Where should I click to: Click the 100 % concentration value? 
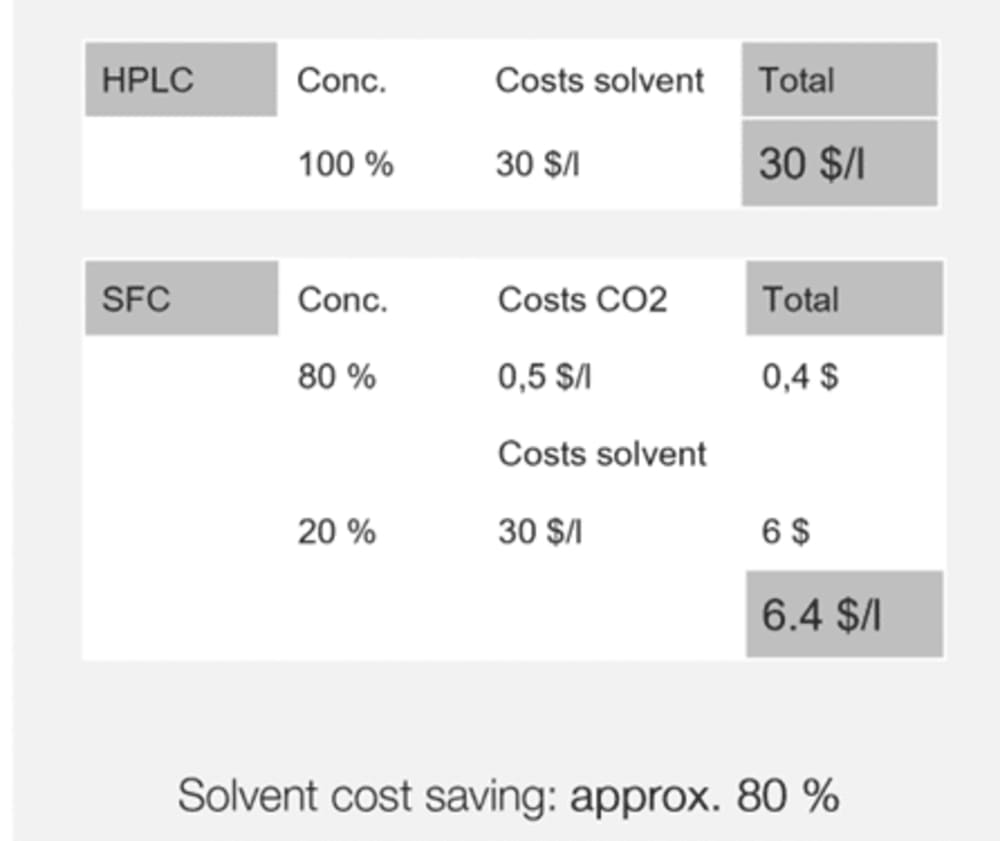pyautogui.click(x=345, y=164)
